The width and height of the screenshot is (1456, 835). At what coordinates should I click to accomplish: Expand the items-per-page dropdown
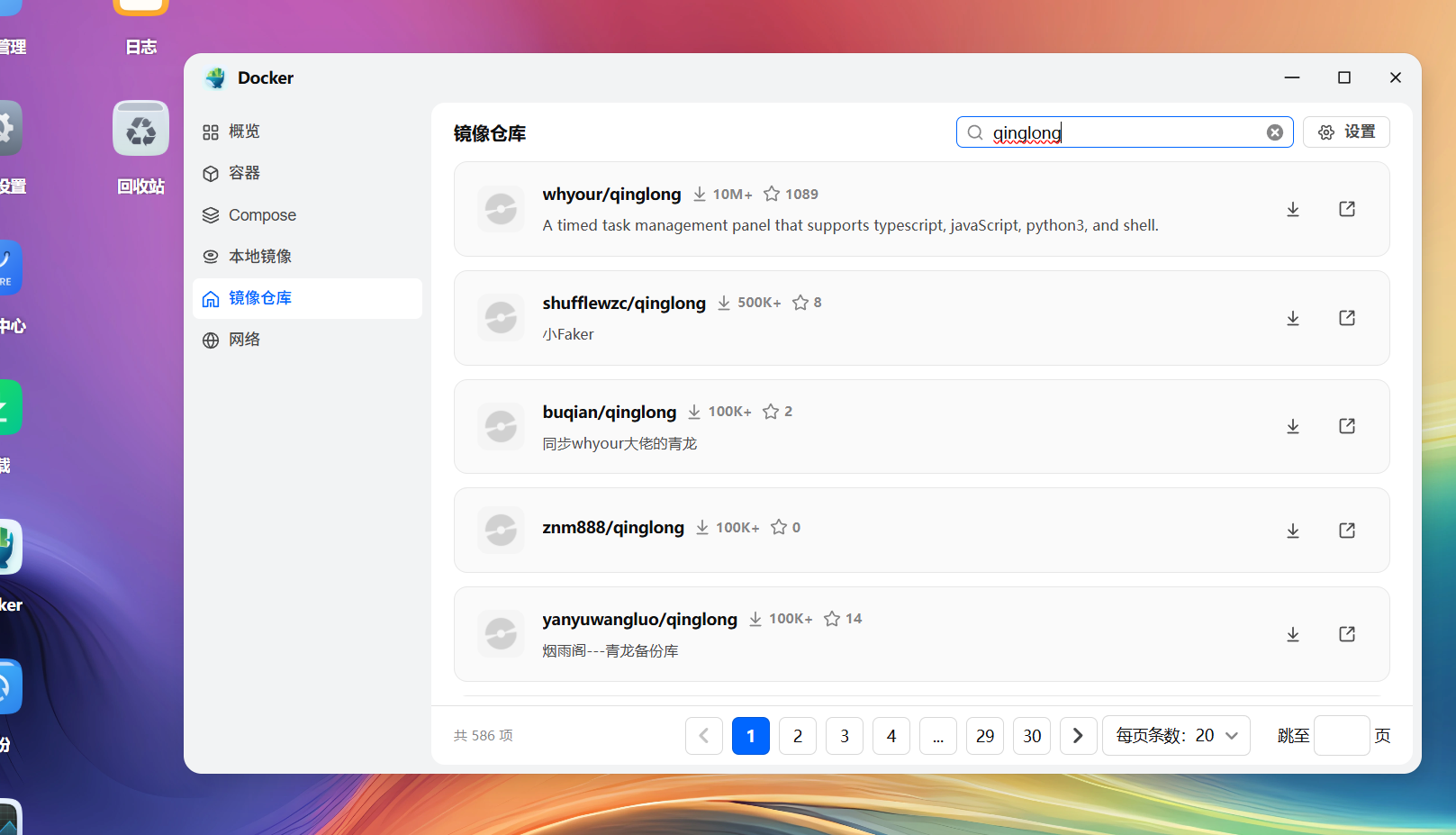pos(1175,736)
